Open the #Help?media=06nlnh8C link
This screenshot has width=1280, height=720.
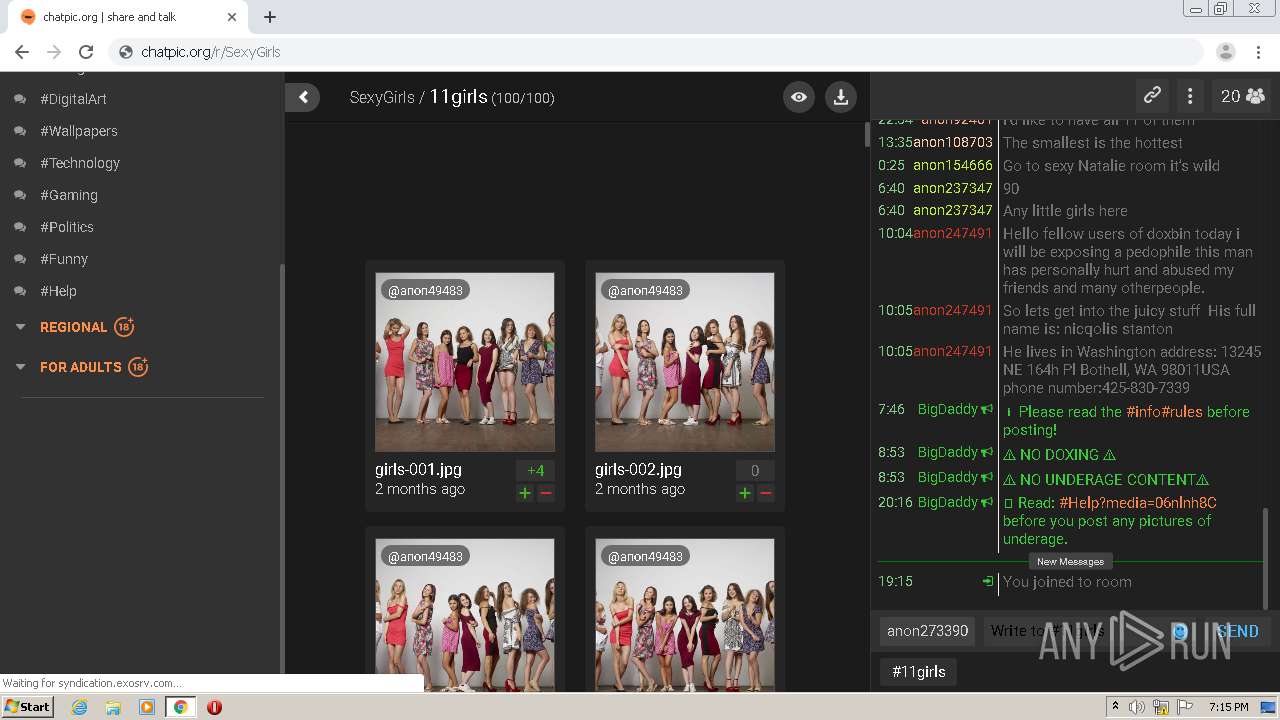point(1138,503)
